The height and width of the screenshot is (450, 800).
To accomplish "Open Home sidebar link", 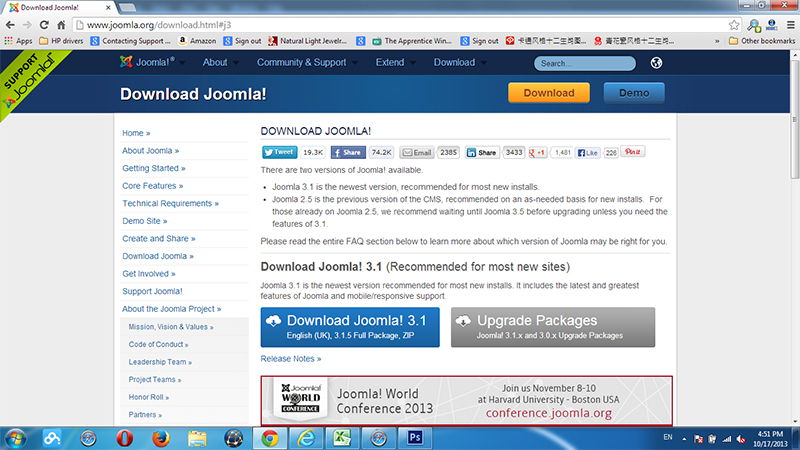I will [136, 133].
